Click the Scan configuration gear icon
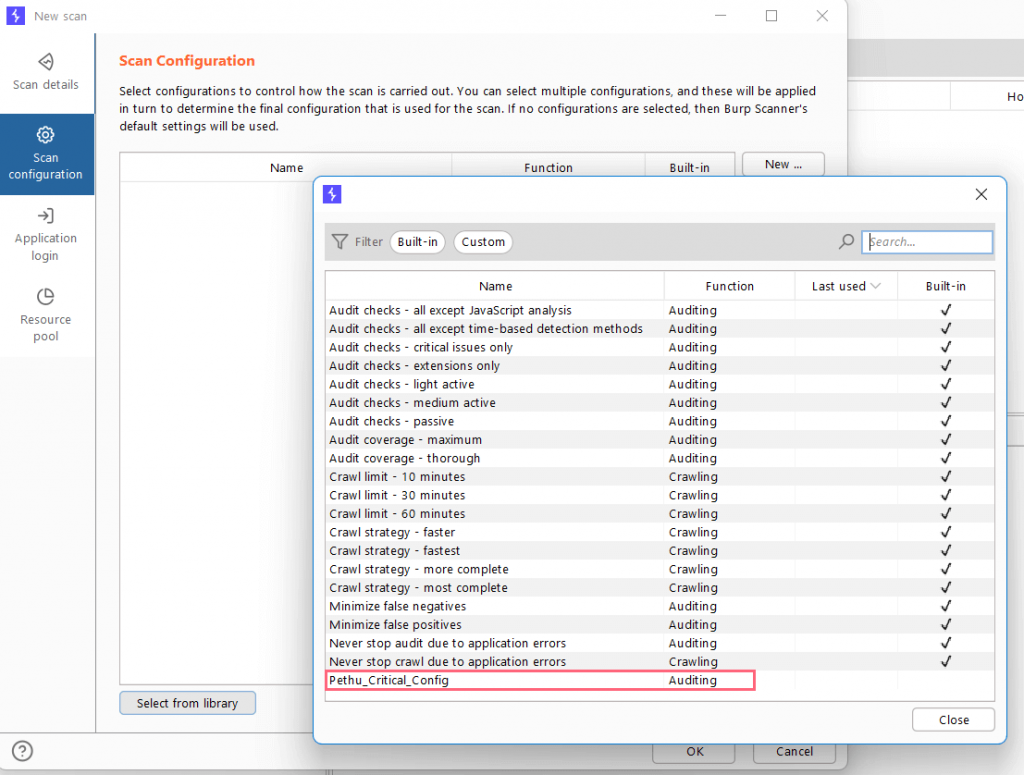1024x775 pixels. point(46,134)
